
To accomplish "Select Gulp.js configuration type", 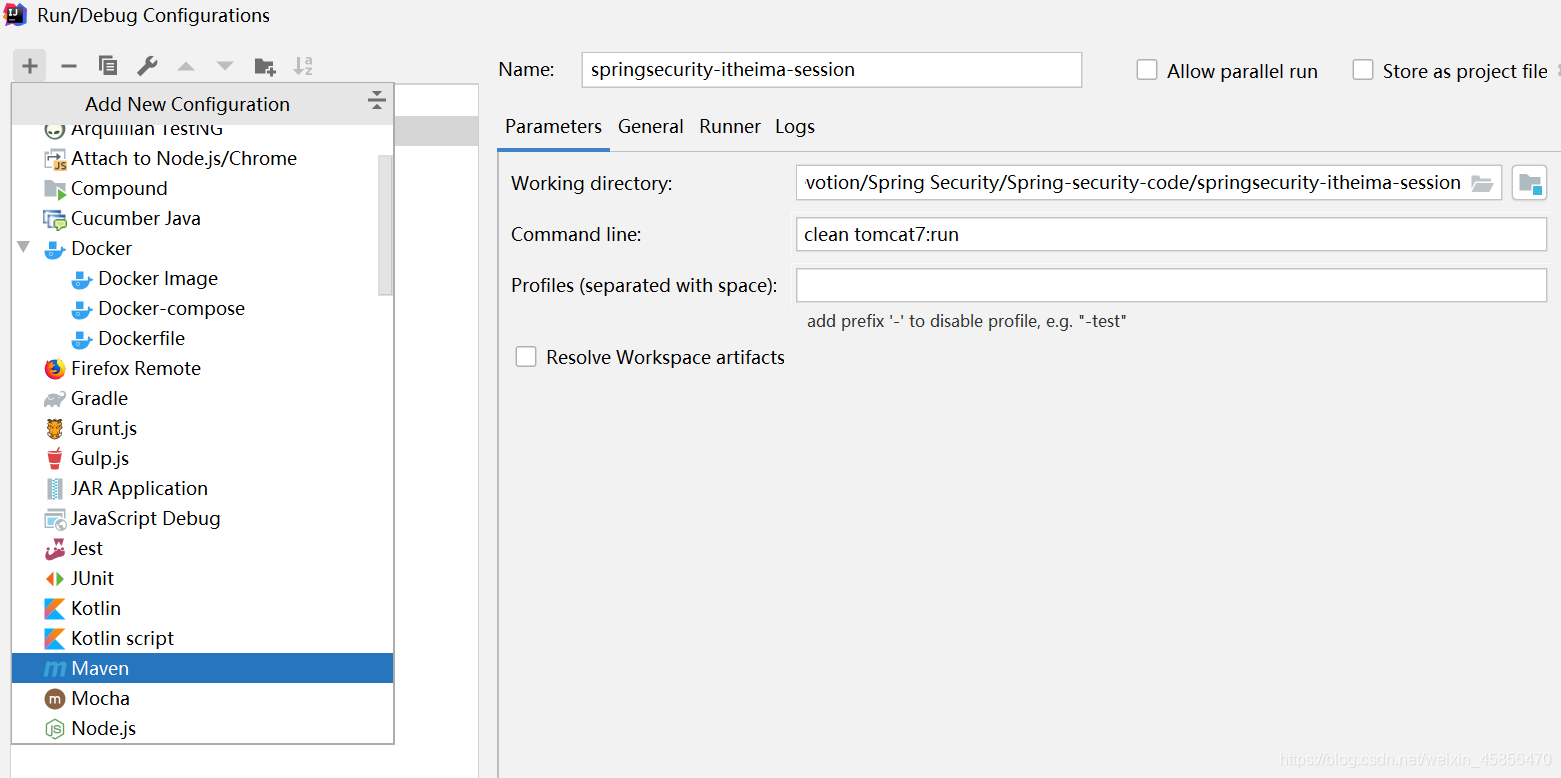I will [202, 458].
